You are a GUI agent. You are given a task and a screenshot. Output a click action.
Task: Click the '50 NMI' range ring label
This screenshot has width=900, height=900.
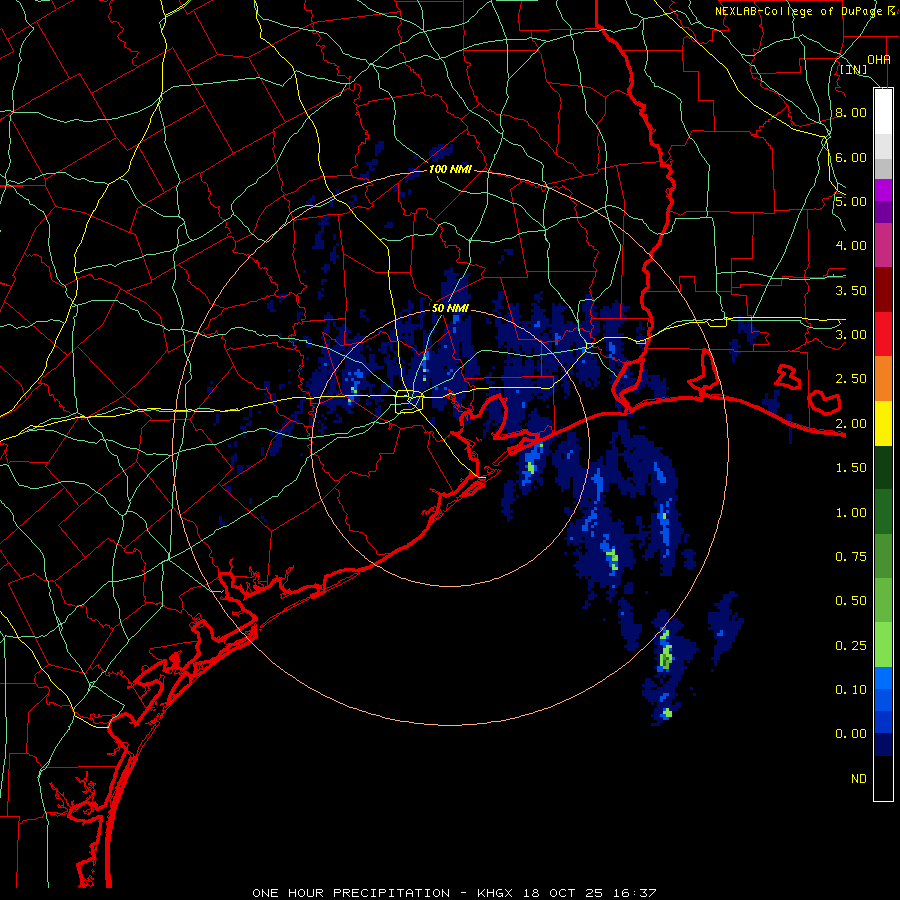[x=450, y=308]
